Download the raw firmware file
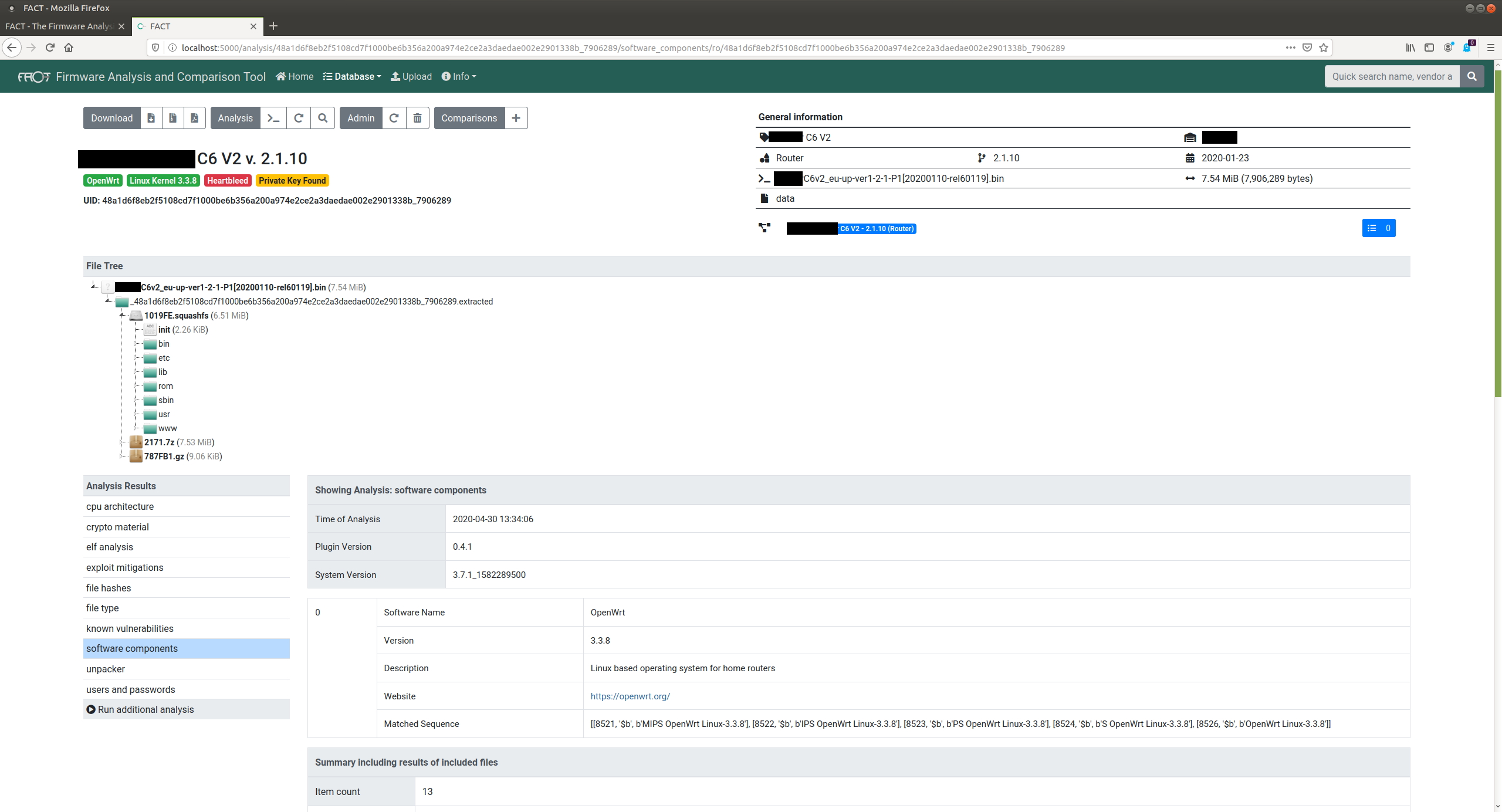1502x812 pixels. click(x=151, y=118)
